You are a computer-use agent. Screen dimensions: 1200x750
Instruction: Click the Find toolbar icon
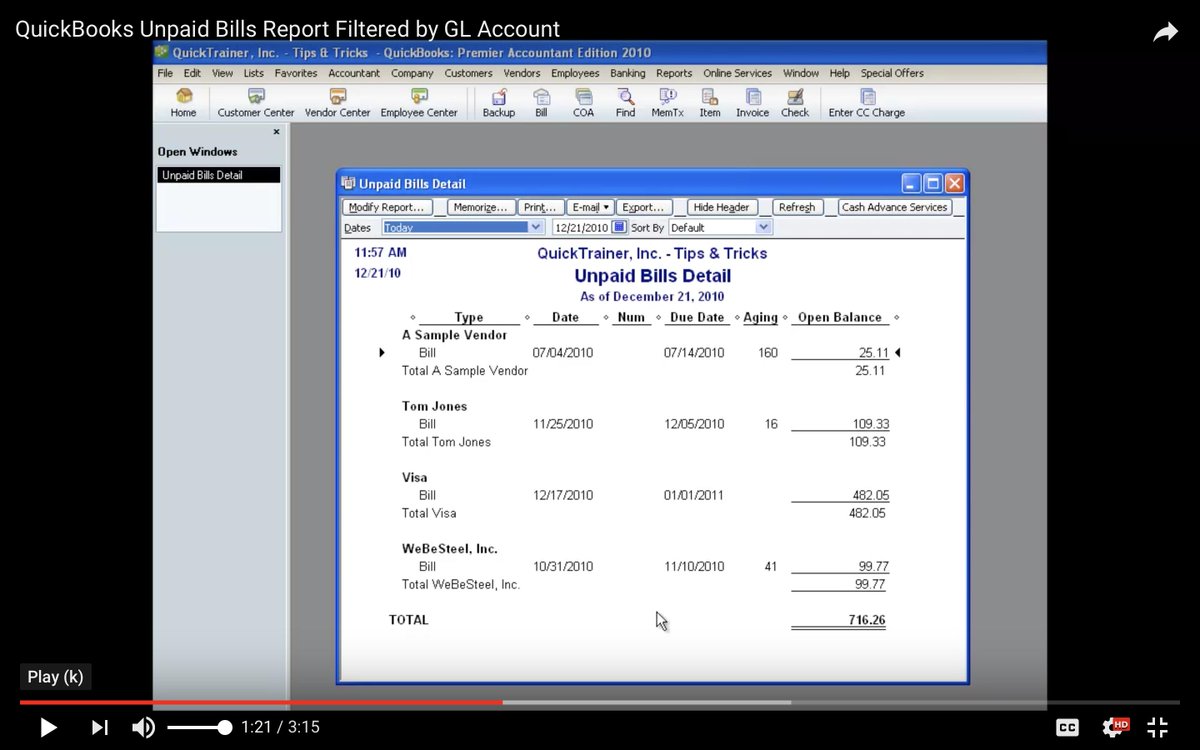click(625, 103)
